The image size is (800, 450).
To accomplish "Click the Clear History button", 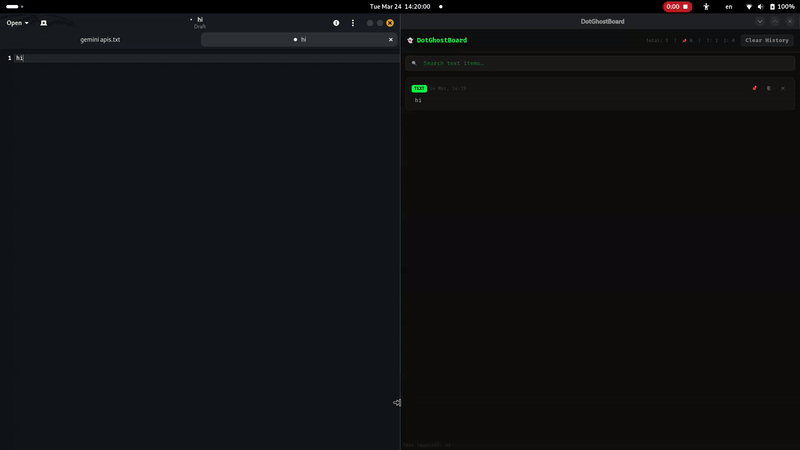I will coord(767,40).
